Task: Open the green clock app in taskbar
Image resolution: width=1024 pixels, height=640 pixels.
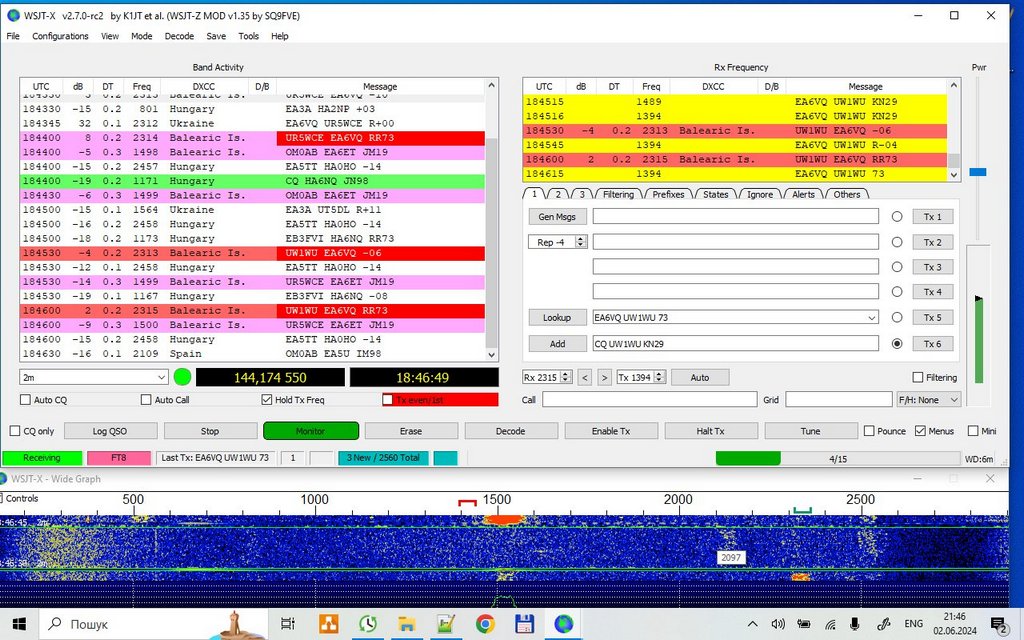Action: pyautogui.click(x=368, y=624)
